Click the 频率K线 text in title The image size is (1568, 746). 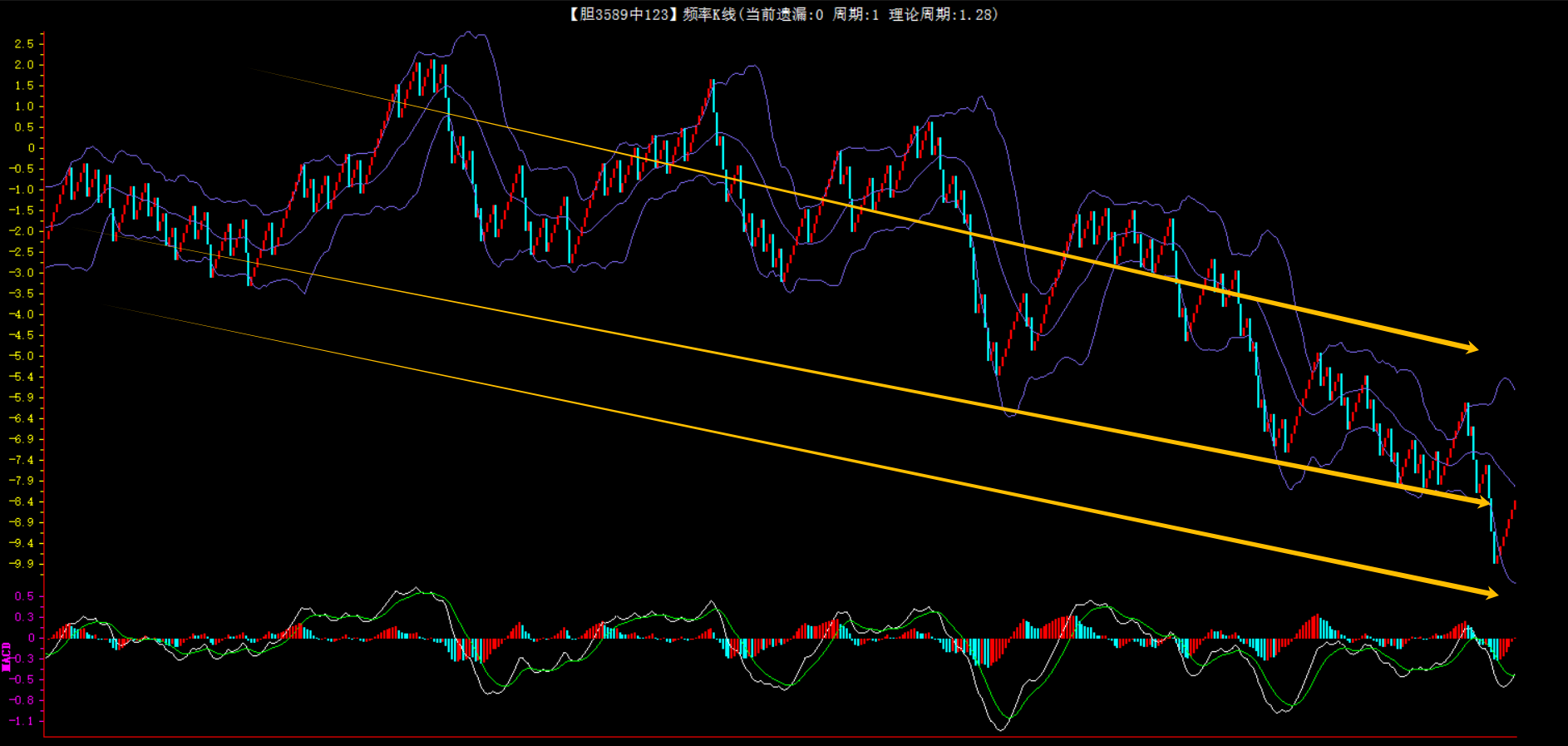pyautogui.click(x=708, y=14)
